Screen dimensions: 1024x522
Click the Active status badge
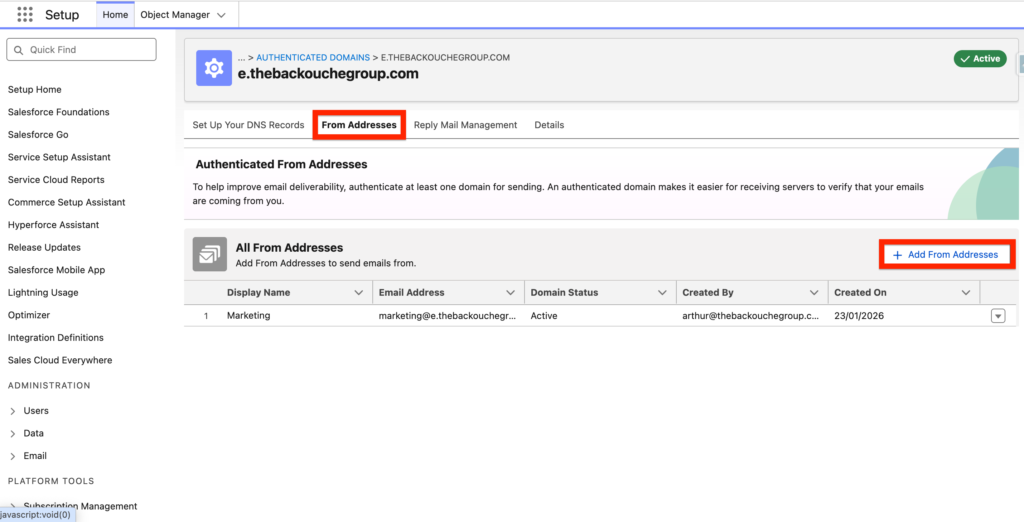coord(979,59)
